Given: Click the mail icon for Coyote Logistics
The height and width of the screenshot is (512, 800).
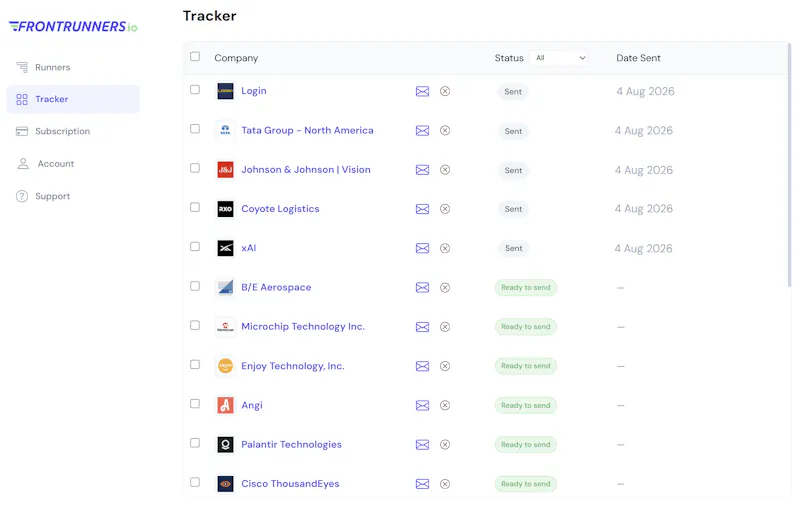Looking at the screenshot, I should 422,209.
